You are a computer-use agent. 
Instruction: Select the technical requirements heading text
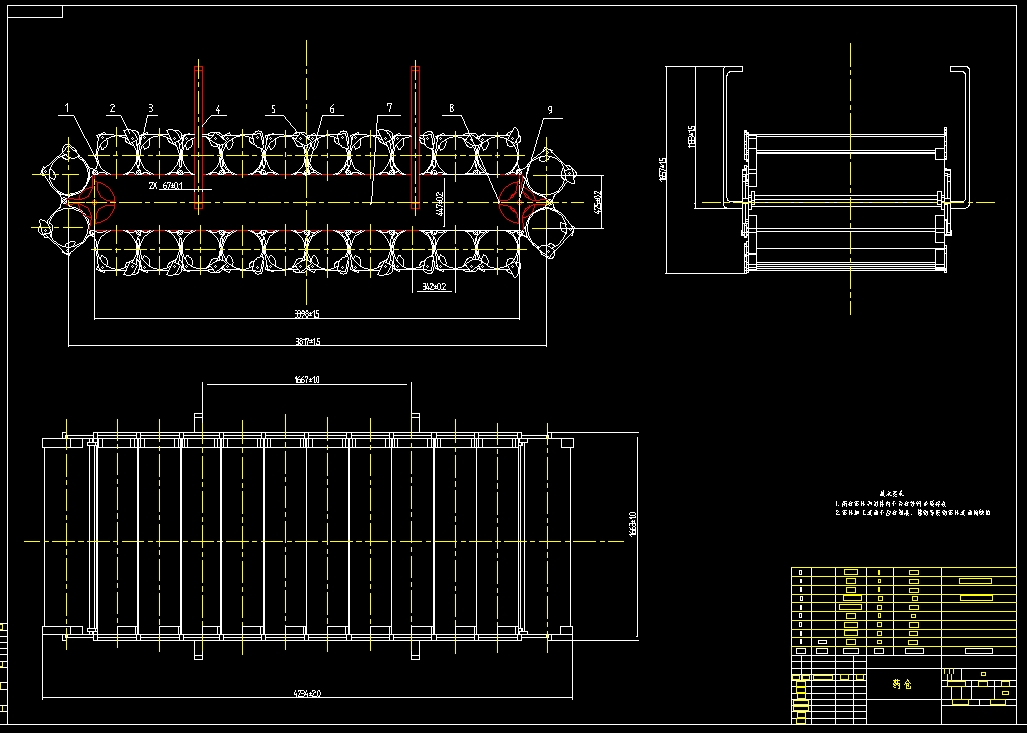click(x=891, y=494)
